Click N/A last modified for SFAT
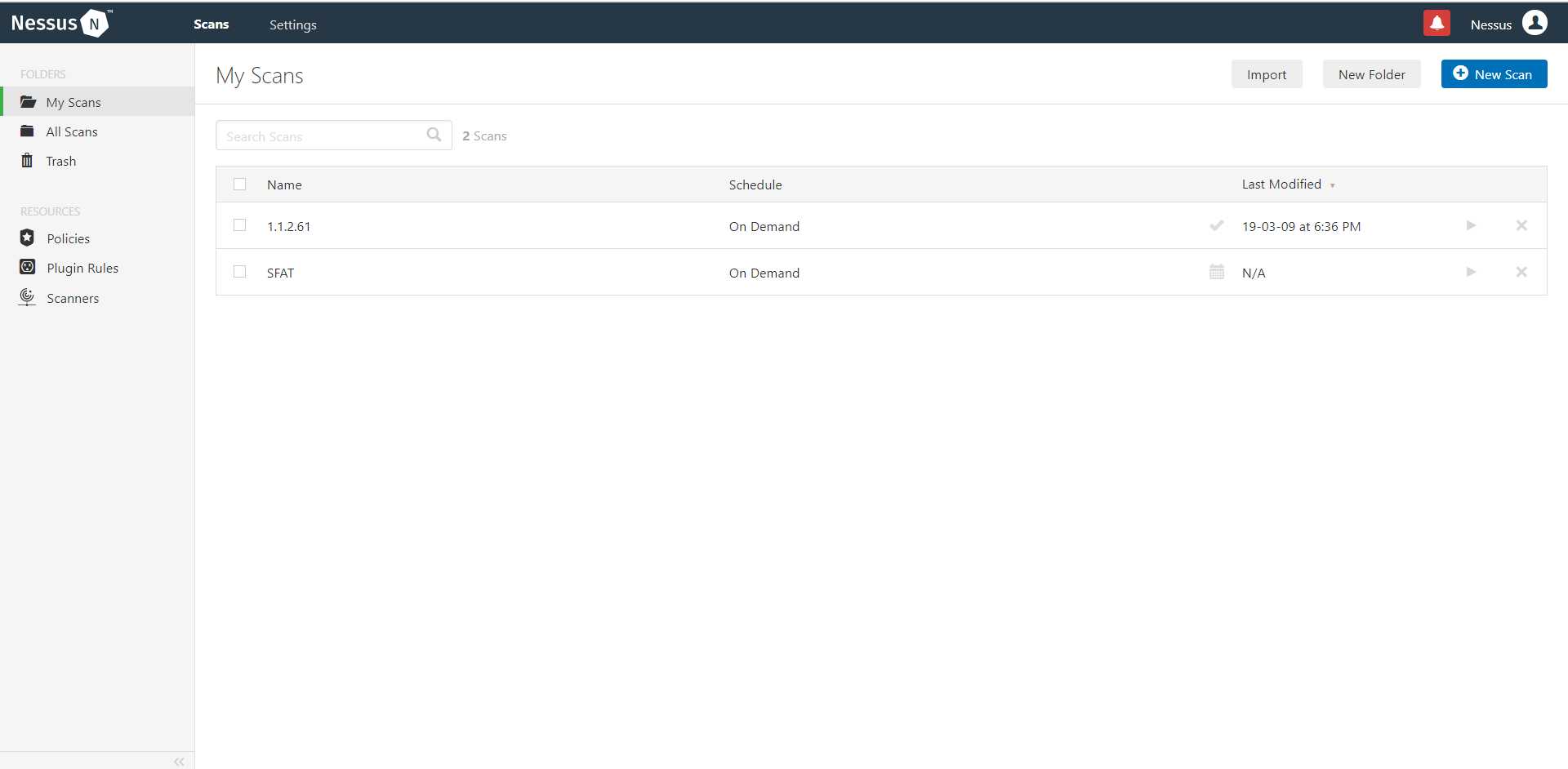This screenshot has height=769, width=1568. pos(1254,273)
